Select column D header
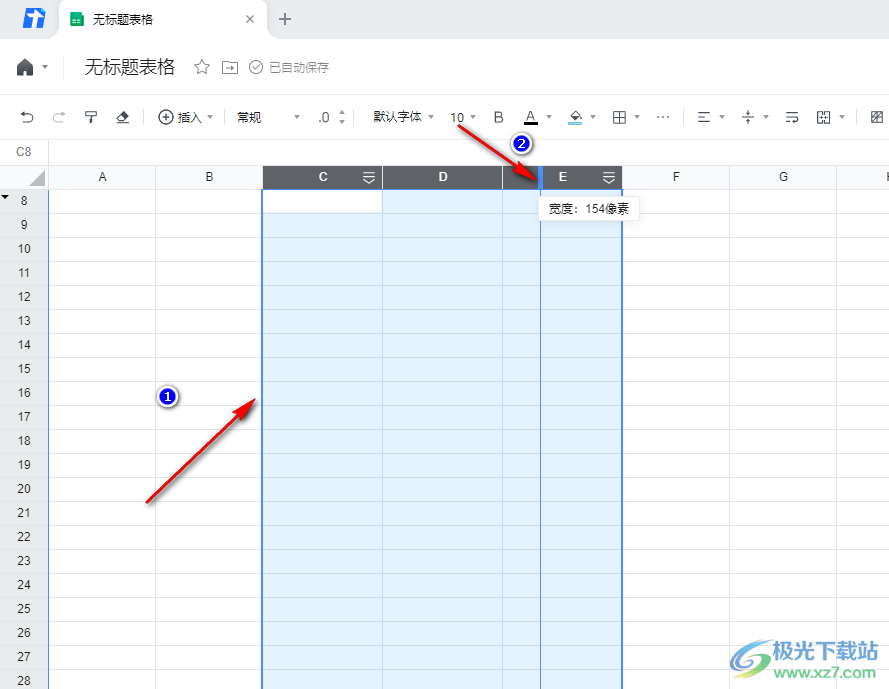889x689 pixels. [443, 177]
